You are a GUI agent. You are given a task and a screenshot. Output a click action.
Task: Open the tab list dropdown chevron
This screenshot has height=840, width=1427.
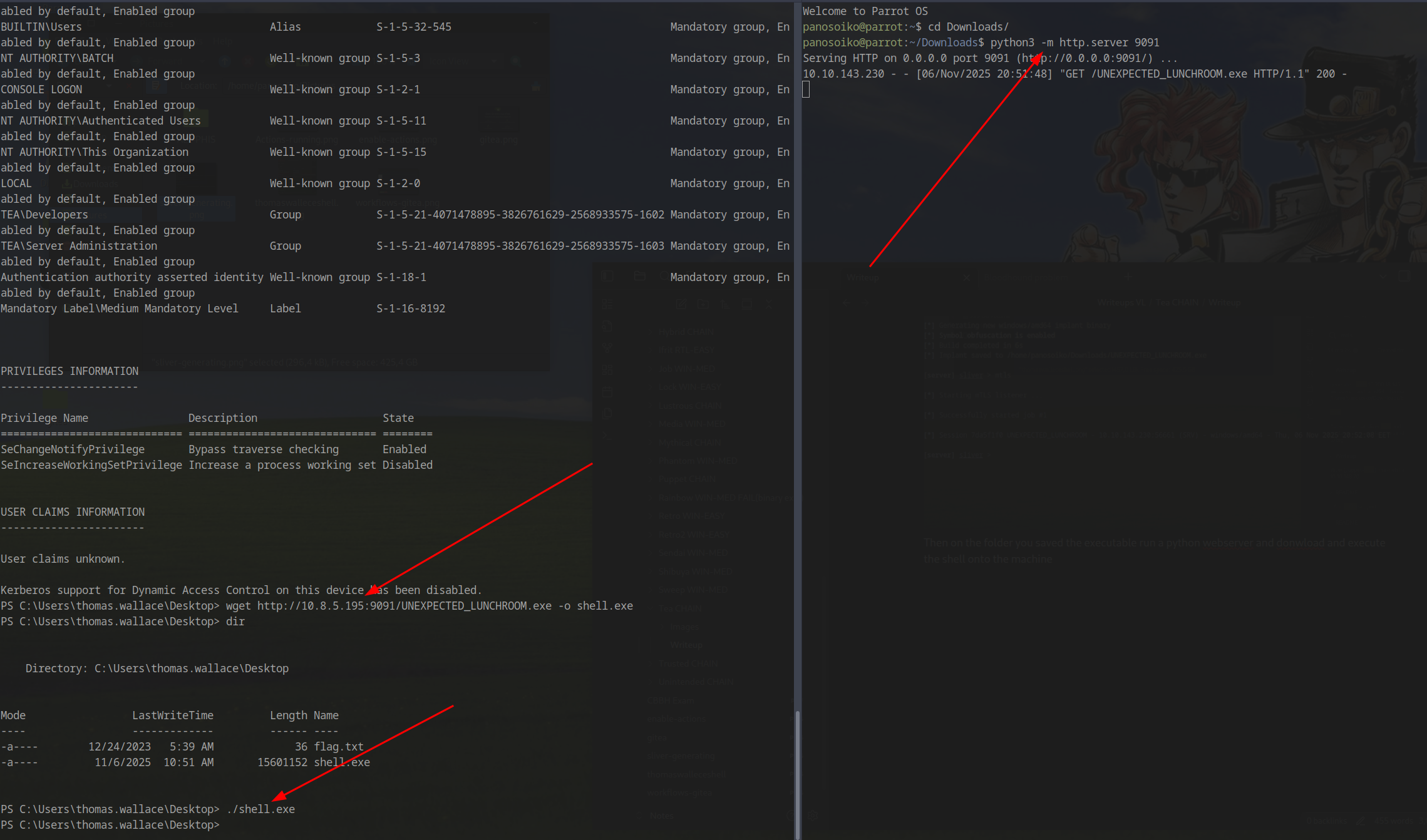coord(1383,277)
